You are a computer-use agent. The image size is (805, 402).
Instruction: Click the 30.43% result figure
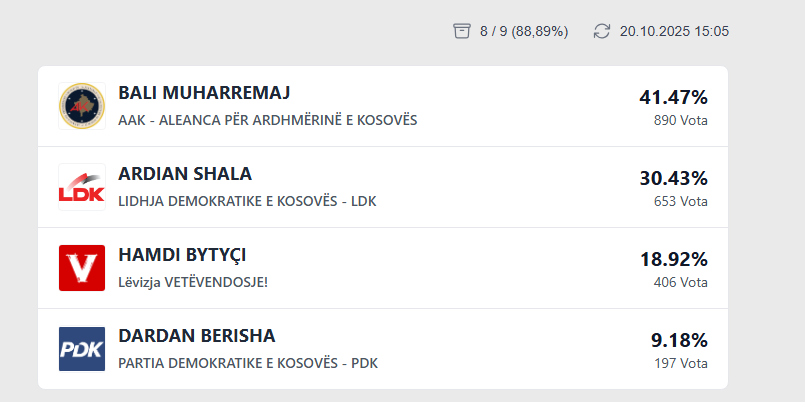673,178
